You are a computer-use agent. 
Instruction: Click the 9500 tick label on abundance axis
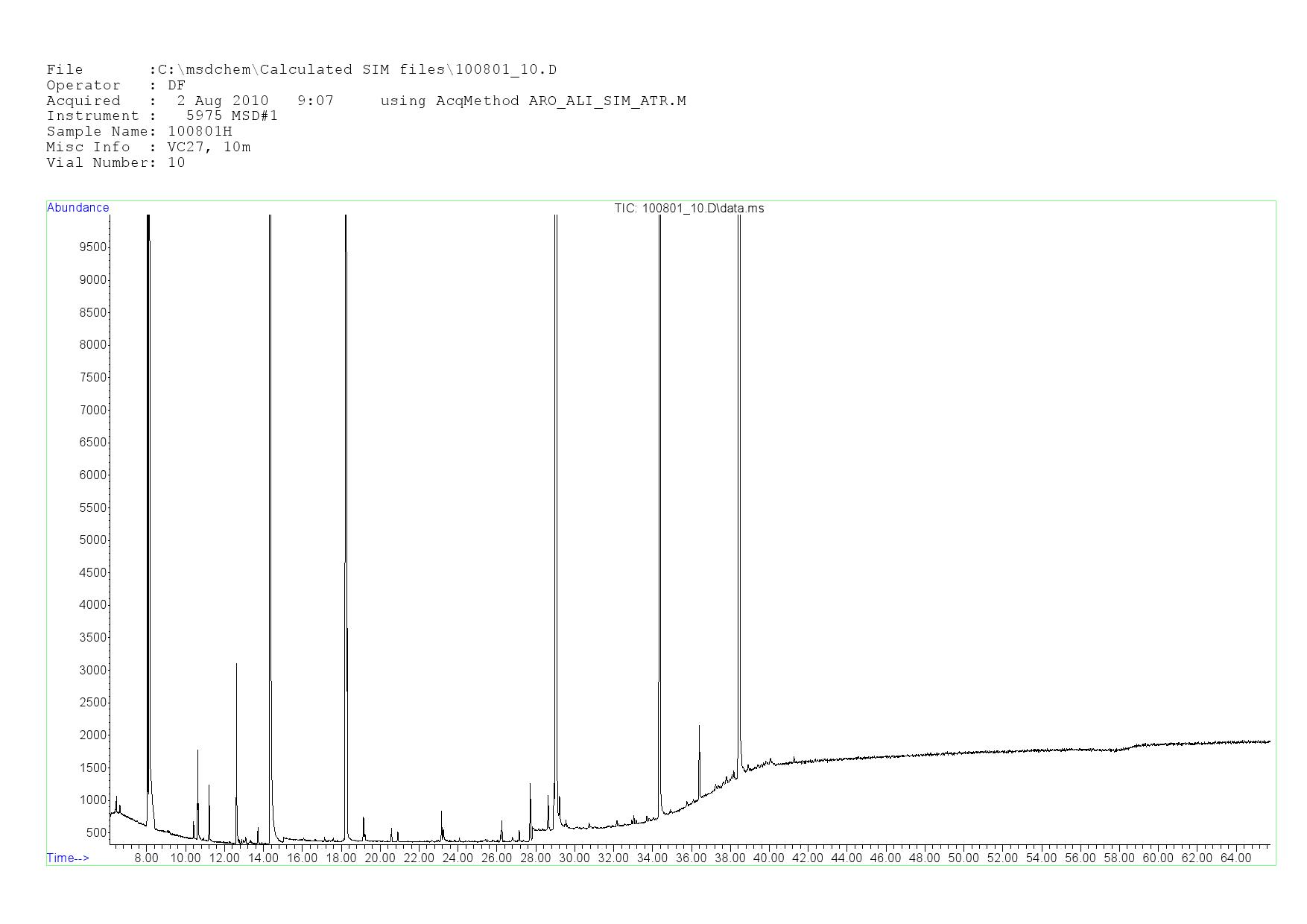click(92, 247)
